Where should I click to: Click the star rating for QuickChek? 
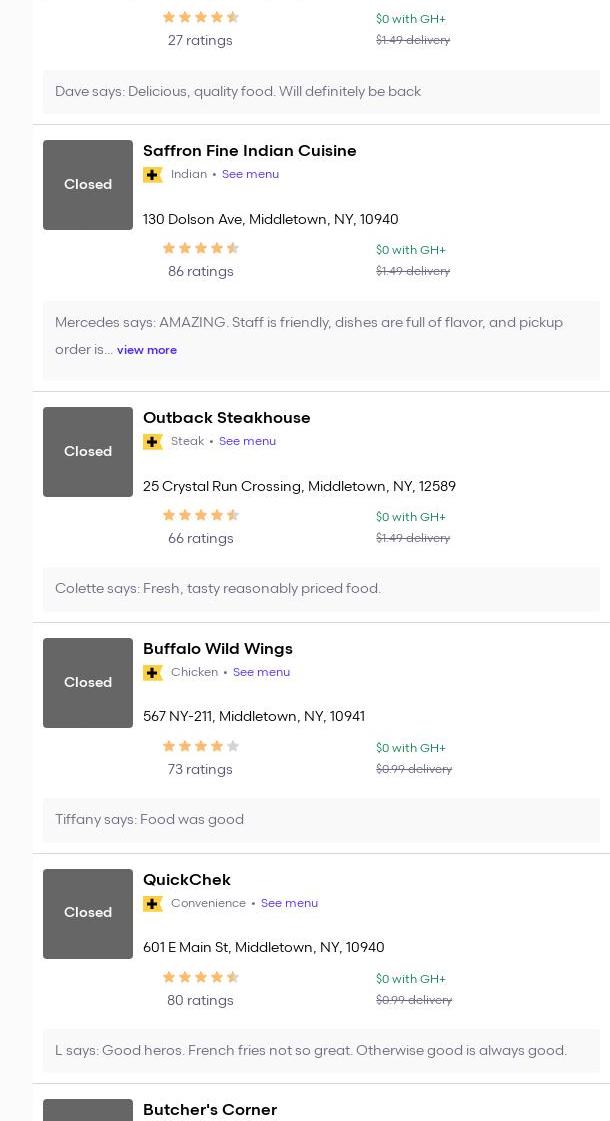click(201, 978)
